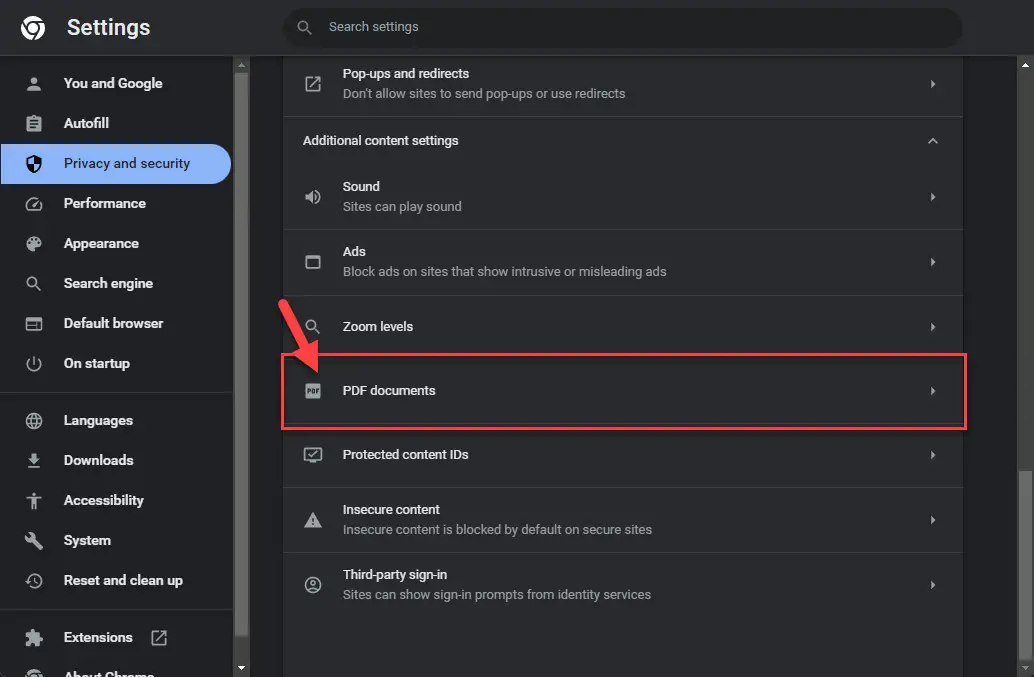Screen dimensions: 1034x677
Task: Expand PDF documents settings arrow
Action: [932, 391]
